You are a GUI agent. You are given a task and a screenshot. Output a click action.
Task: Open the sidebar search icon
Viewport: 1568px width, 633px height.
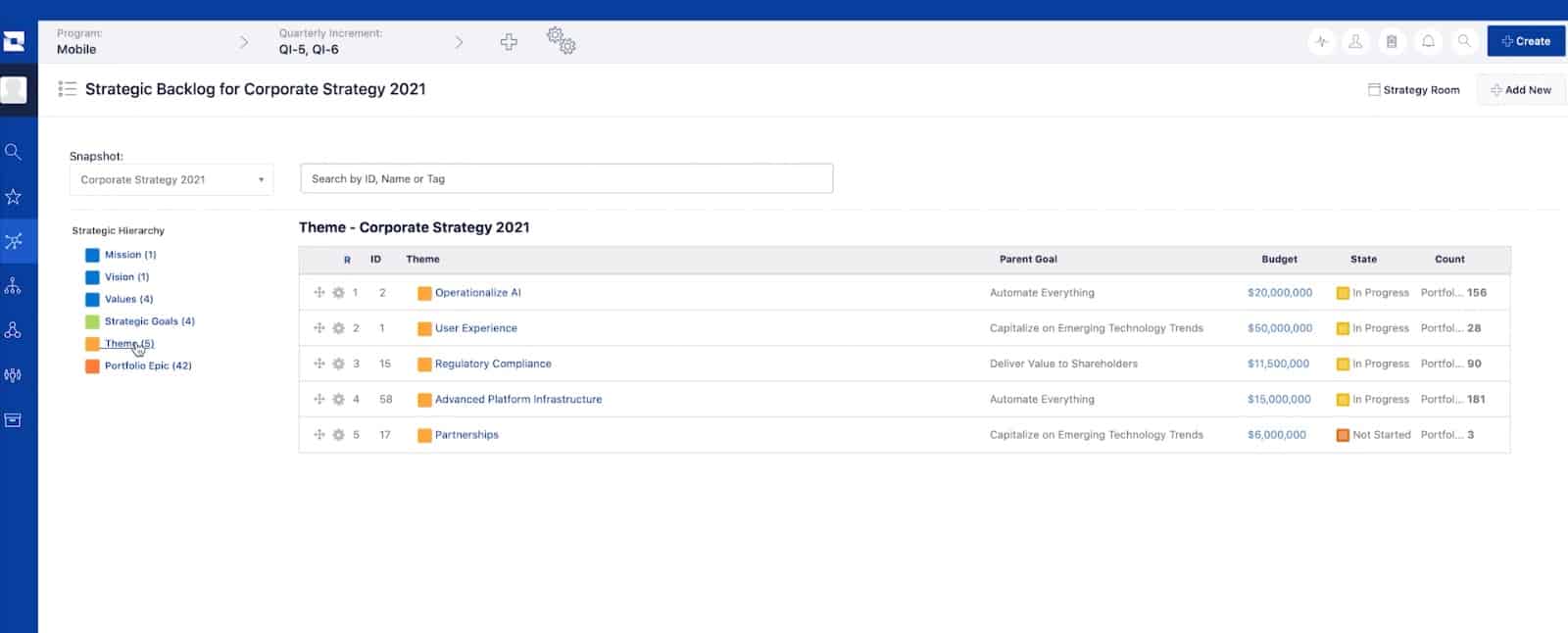(13, 152)
